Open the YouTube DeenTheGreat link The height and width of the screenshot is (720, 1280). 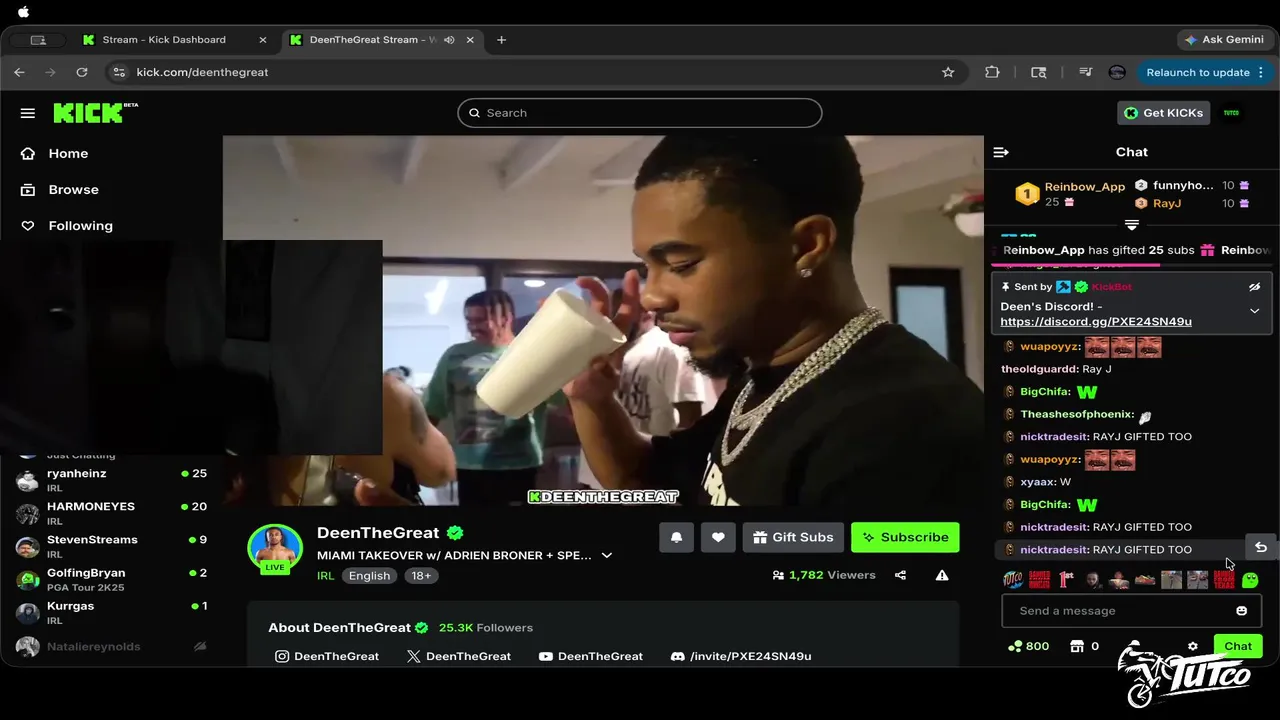(x=590, y=656)
